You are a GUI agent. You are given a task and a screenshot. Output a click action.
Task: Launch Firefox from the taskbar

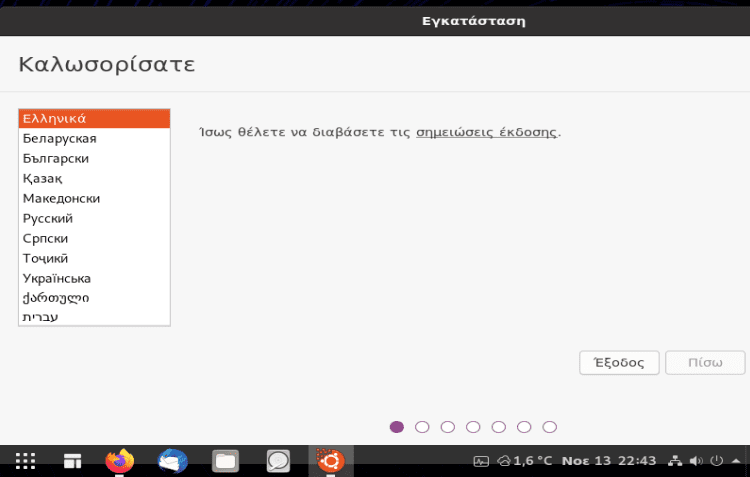coord(120,461)
